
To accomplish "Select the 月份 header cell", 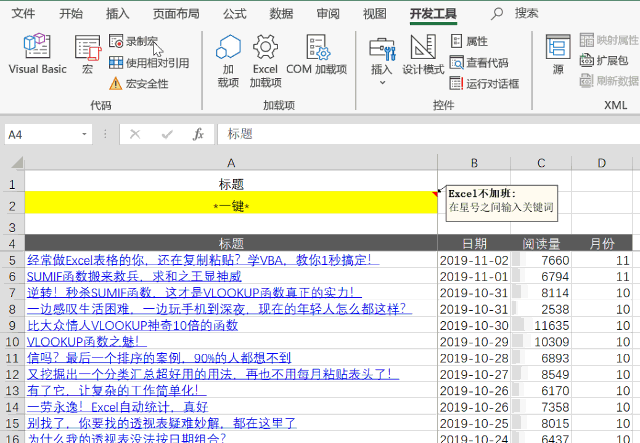I will pyautogui.click(x=602, y=243).
